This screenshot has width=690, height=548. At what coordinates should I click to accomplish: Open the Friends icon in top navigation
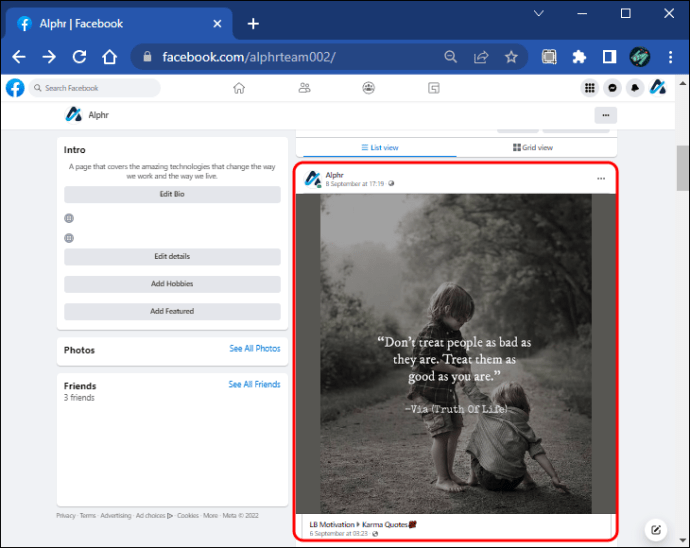(304, 88)
